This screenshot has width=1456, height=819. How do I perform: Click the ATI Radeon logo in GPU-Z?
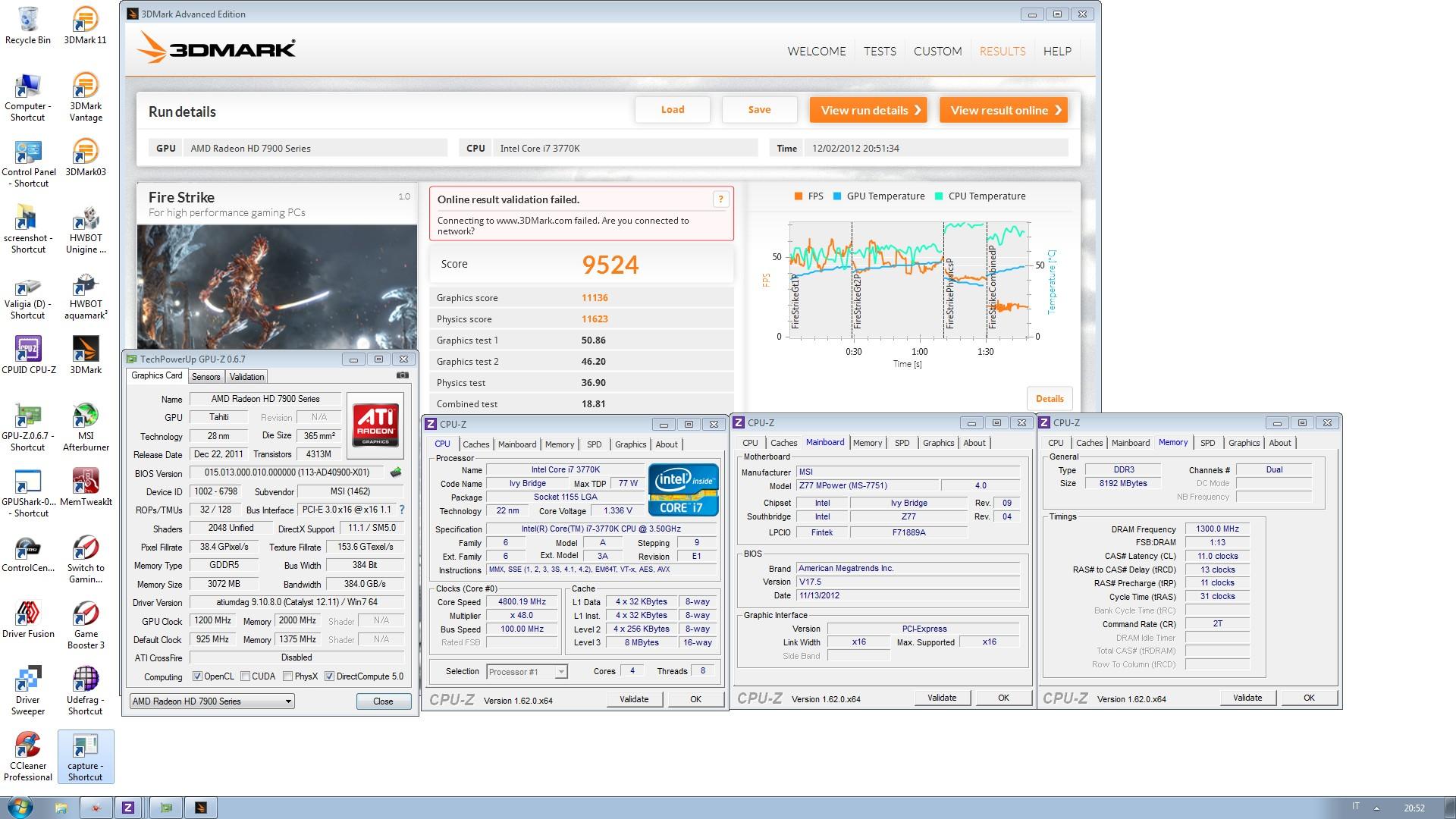(375, 424)
